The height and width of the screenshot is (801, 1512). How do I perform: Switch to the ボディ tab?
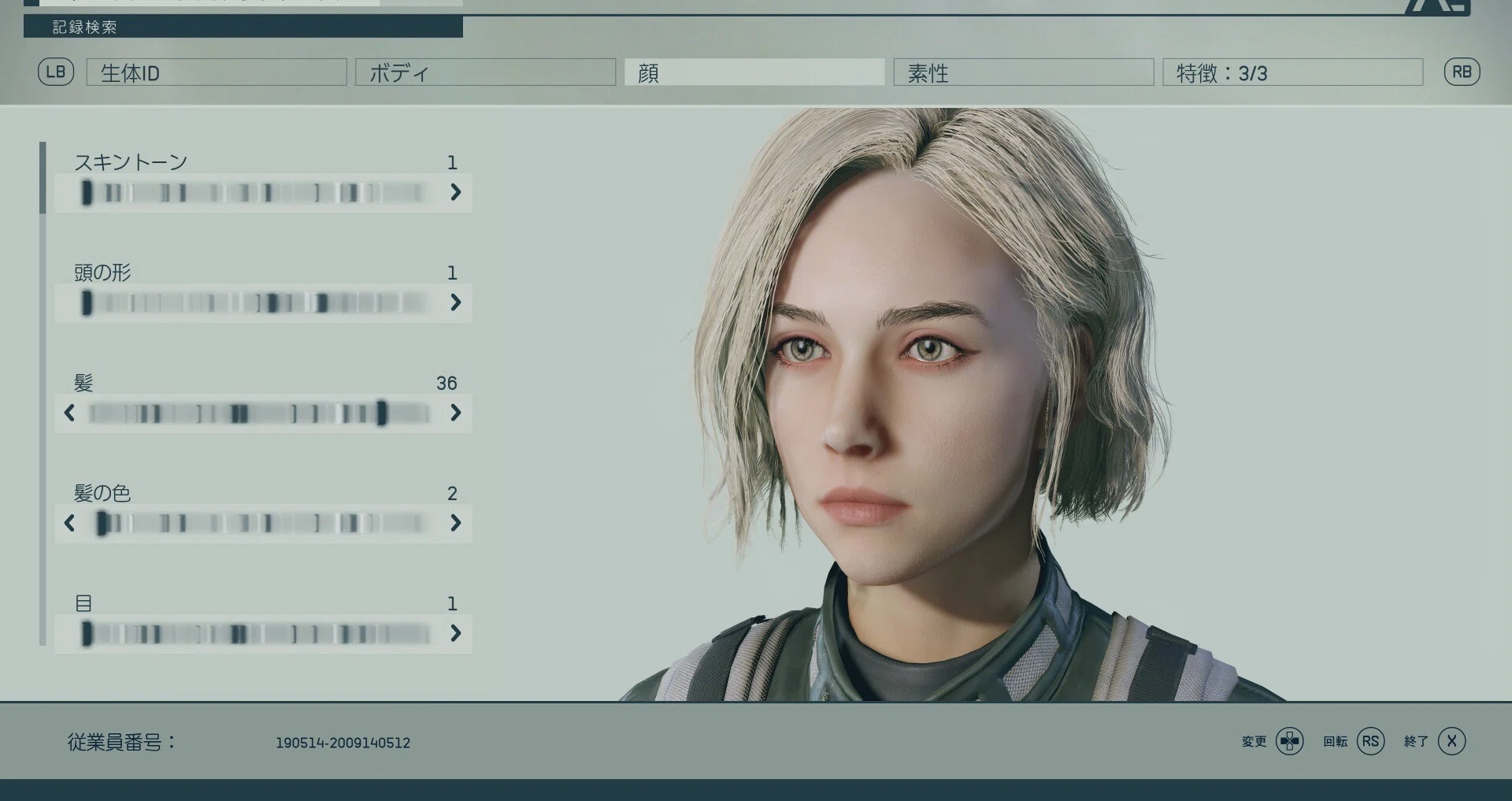coord(485,72)
